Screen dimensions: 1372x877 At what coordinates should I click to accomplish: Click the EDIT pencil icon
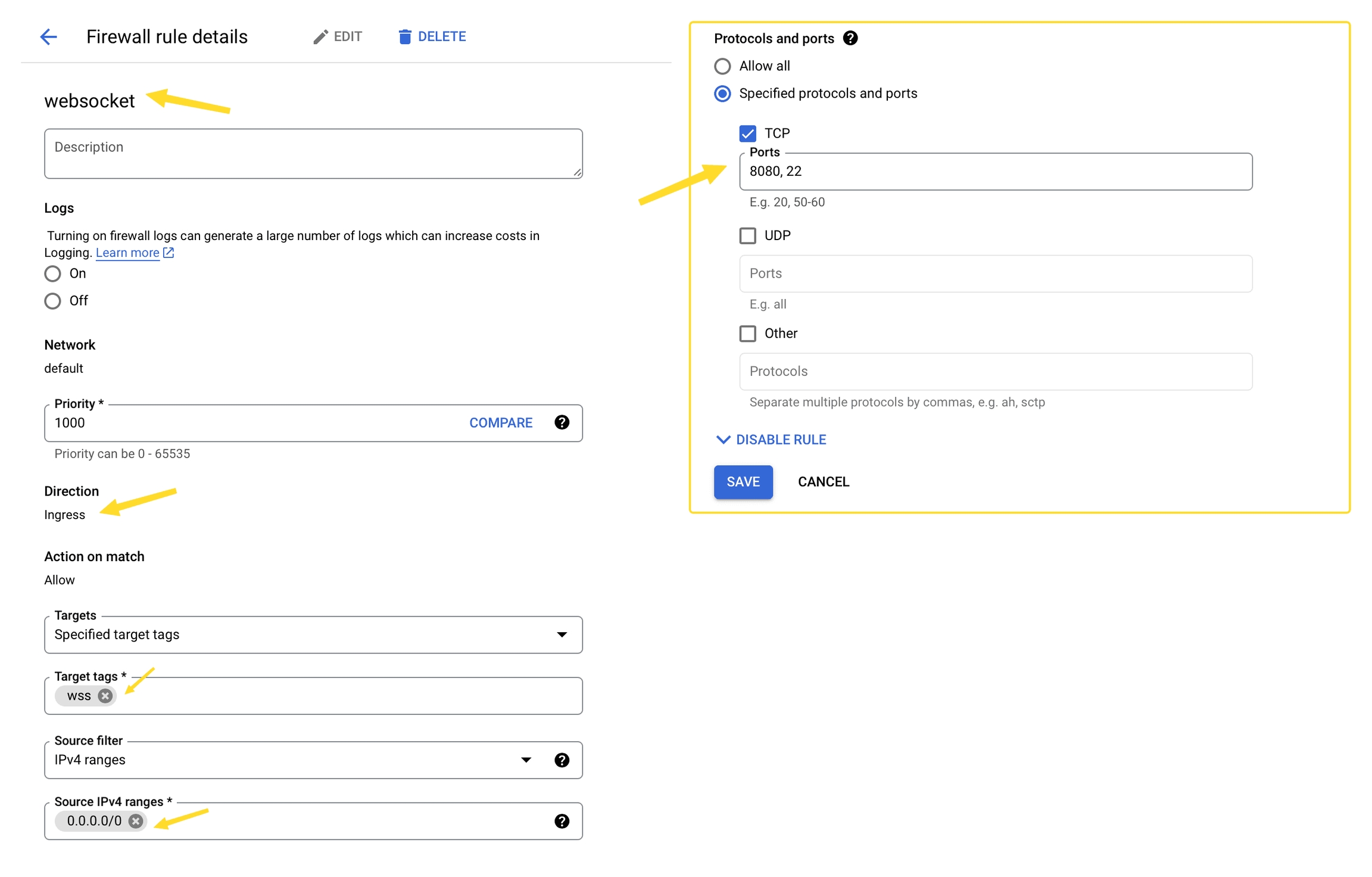pyautogui.click(x=320, y=37)
